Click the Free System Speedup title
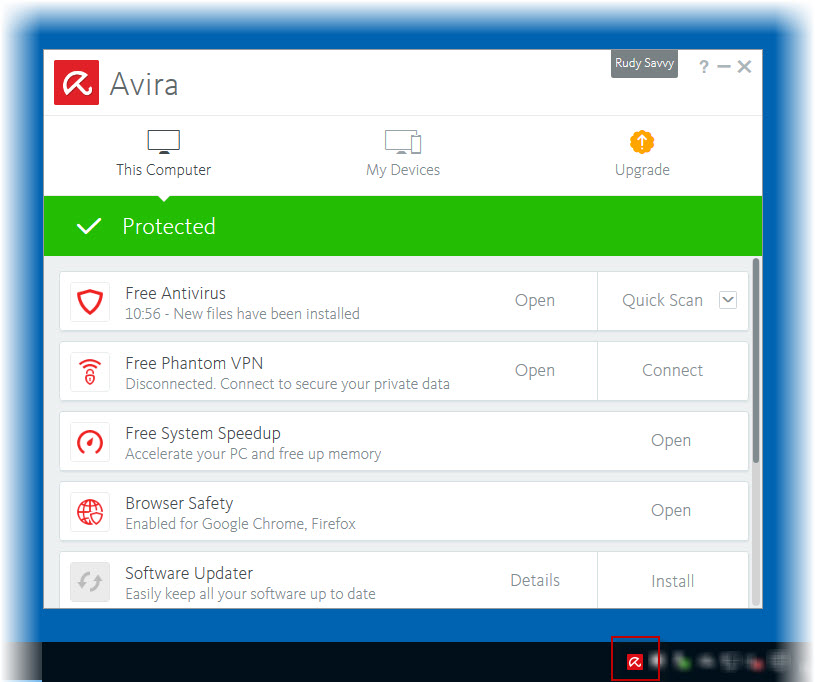 pos(203,434)
